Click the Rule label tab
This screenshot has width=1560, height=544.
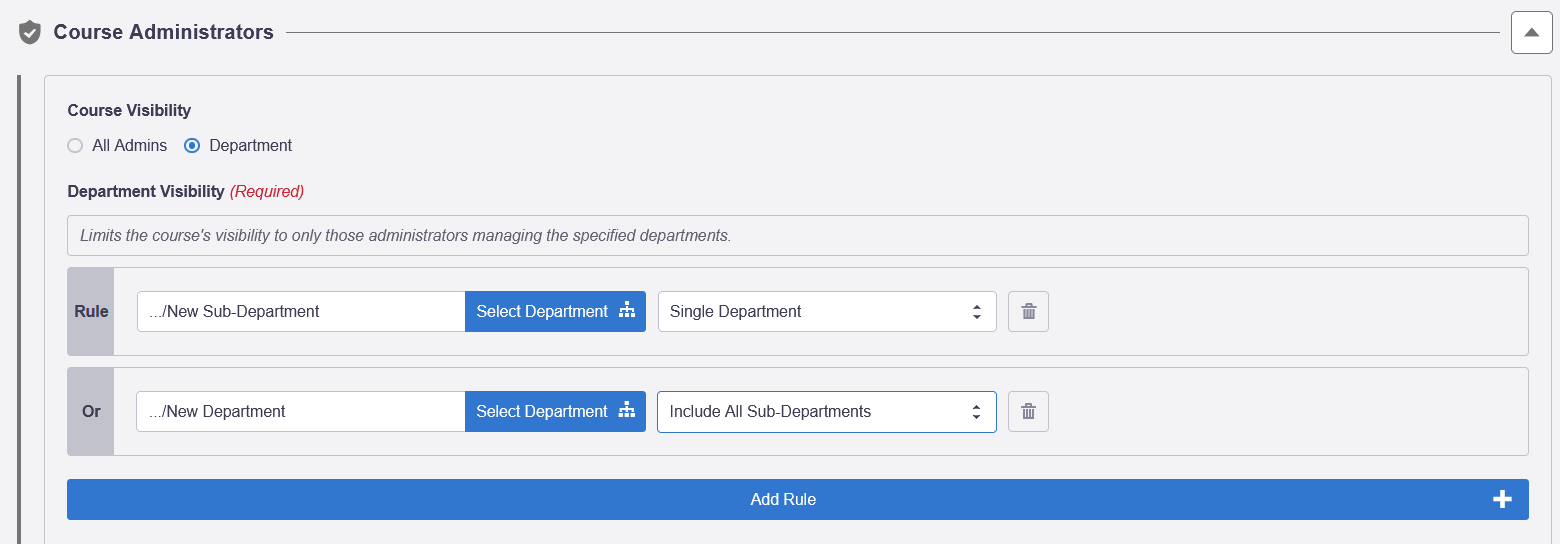[91, 312]
